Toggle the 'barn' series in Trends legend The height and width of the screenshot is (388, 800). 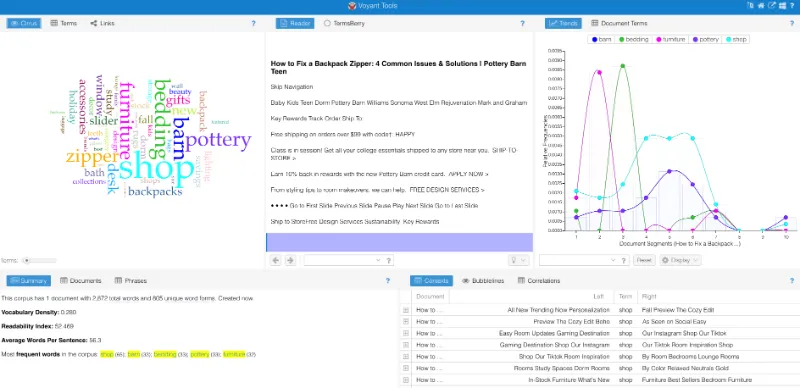coord(601,39)
